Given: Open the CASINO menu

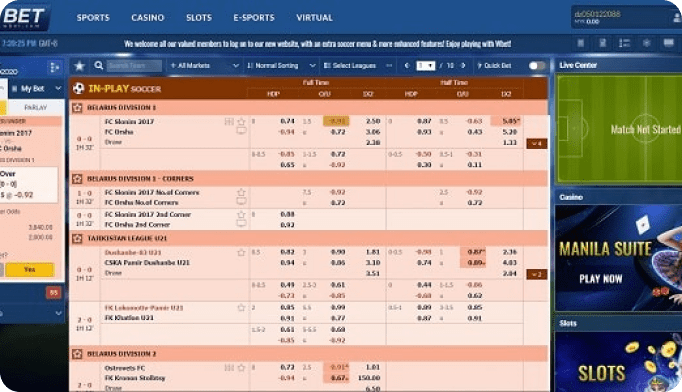Looking at the screenshot, I should [x=148, y=18].
